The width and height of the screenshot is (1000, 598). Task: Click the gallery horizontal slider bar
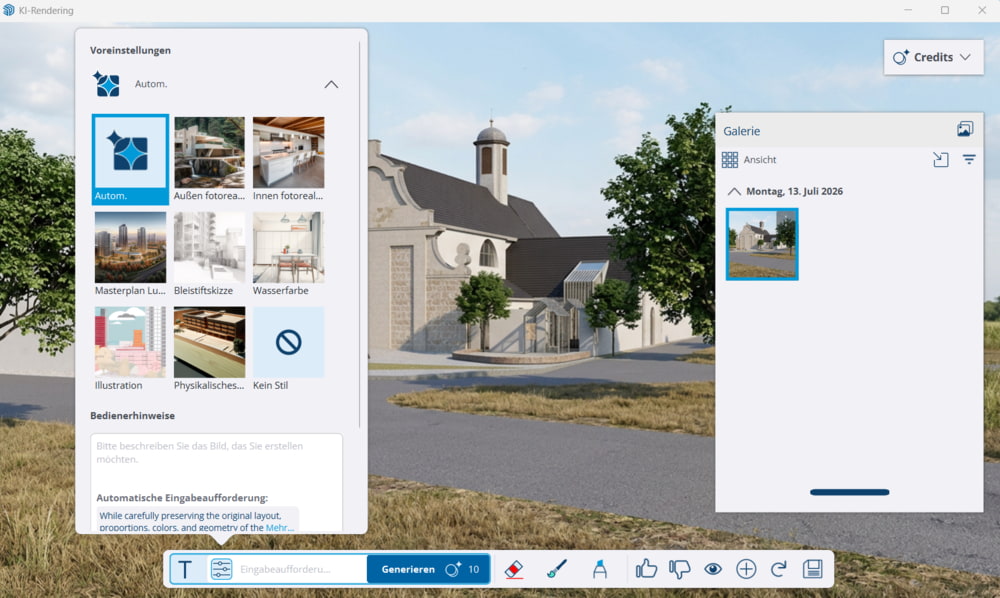(x=849, y=492)
